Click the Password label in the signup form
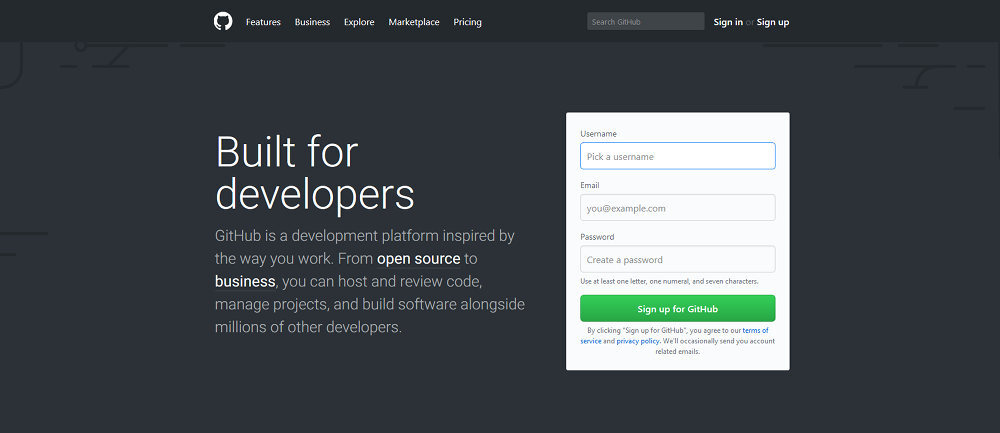The image size is (1000, 433). tap(597, 237)
